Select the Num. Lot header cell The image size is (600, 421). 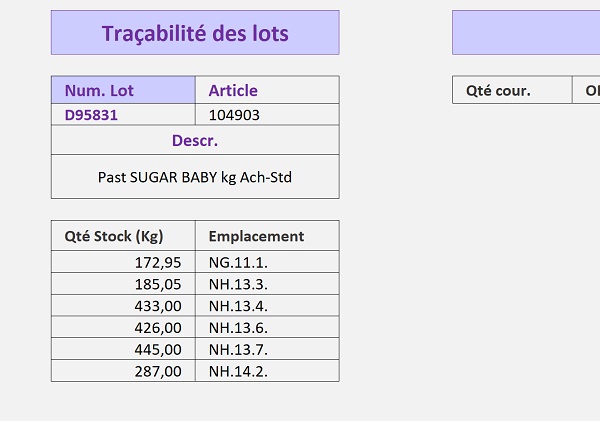[123, 90]
